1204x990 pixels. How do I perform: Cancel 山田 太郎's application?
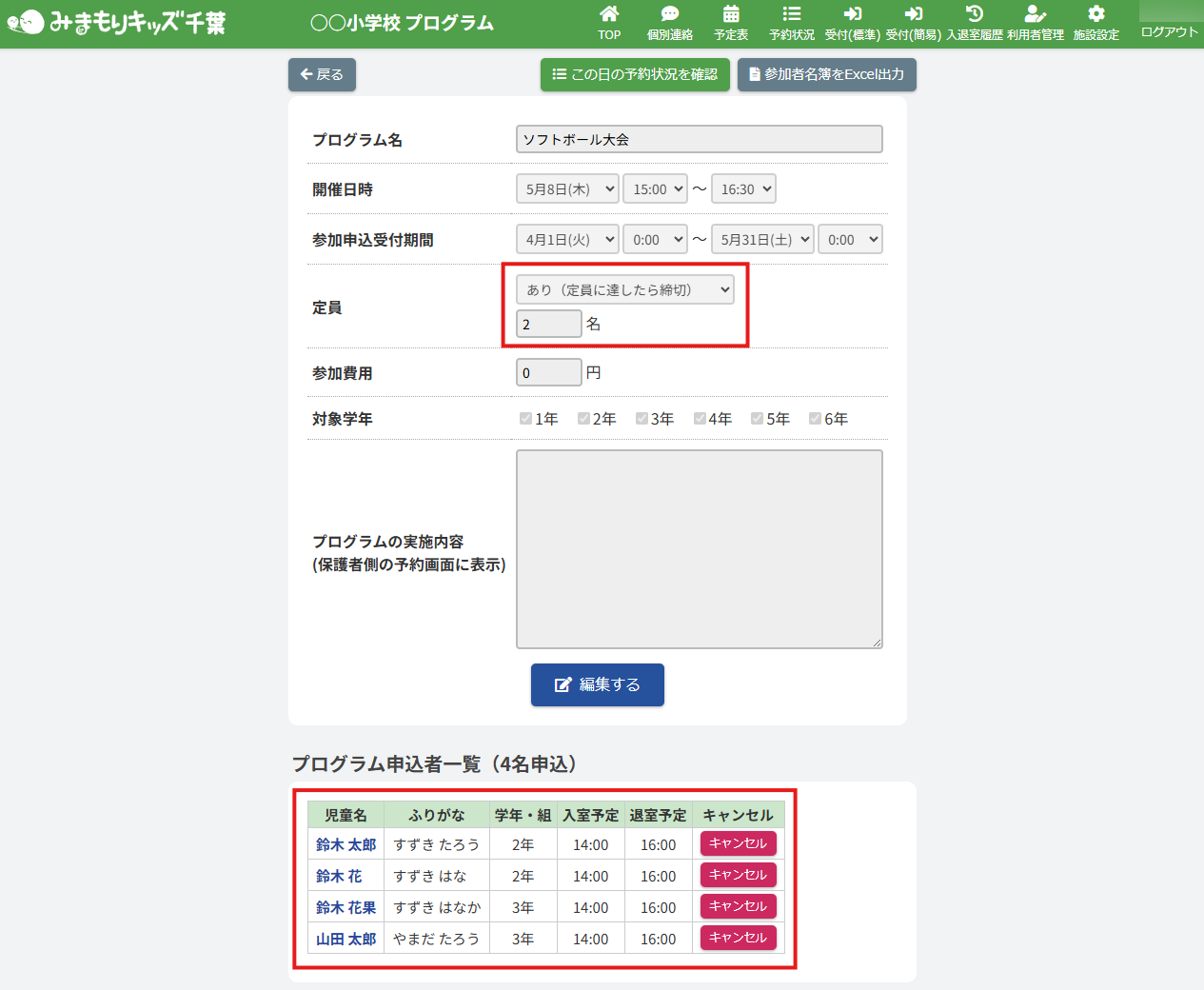[x=739, y=938]
